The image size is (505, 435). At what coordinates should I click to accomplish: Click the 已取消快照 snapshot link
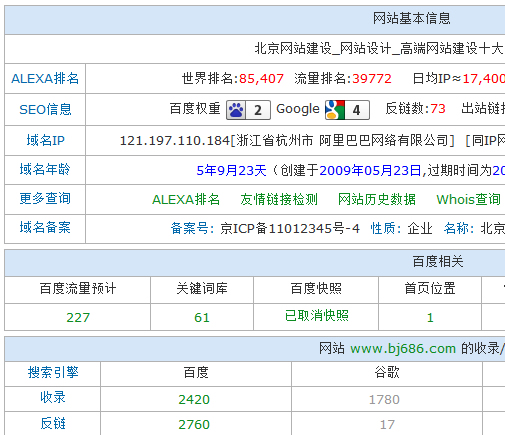316,316
